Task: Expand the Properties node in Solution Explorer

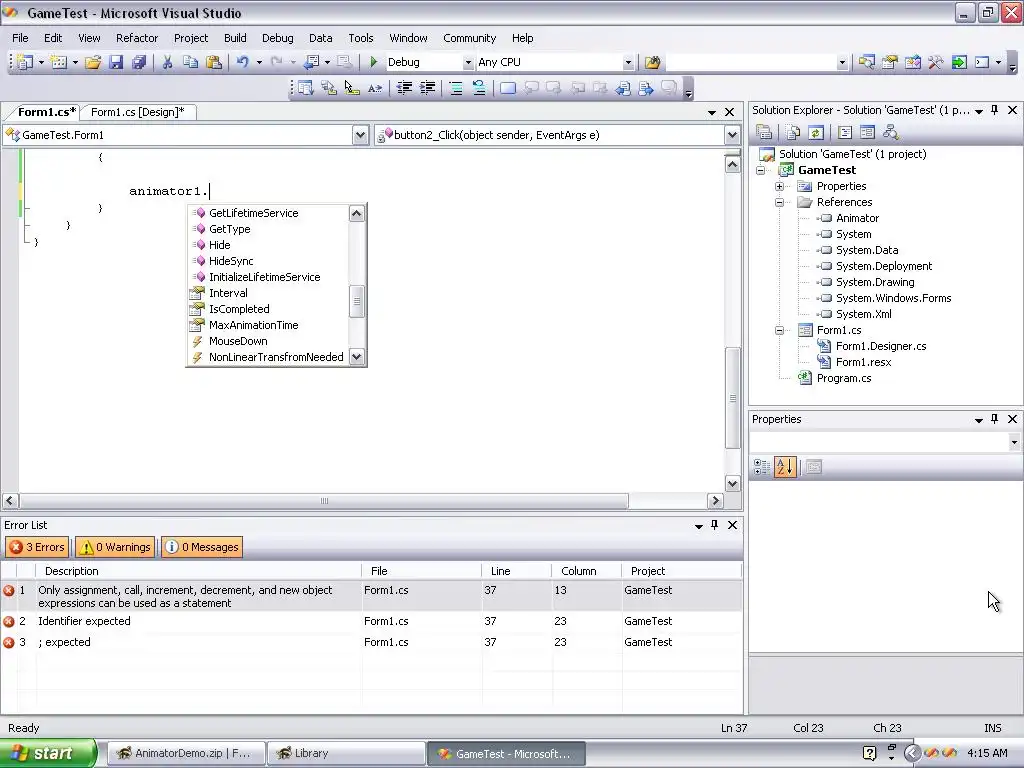Action: (x=779, y=186)
